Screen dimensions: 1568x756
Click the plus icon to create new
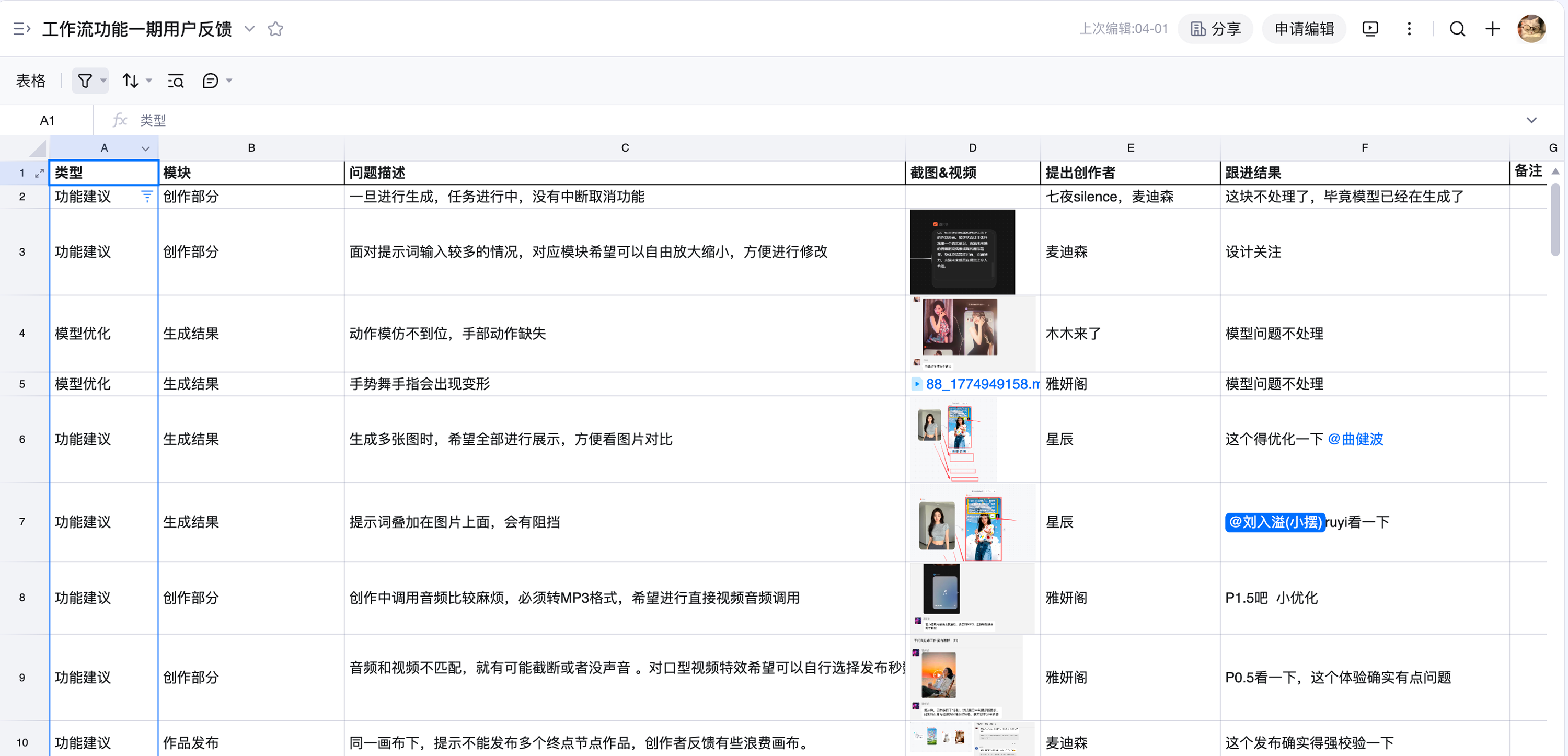pyautogui.click(x=1493, y=29)
